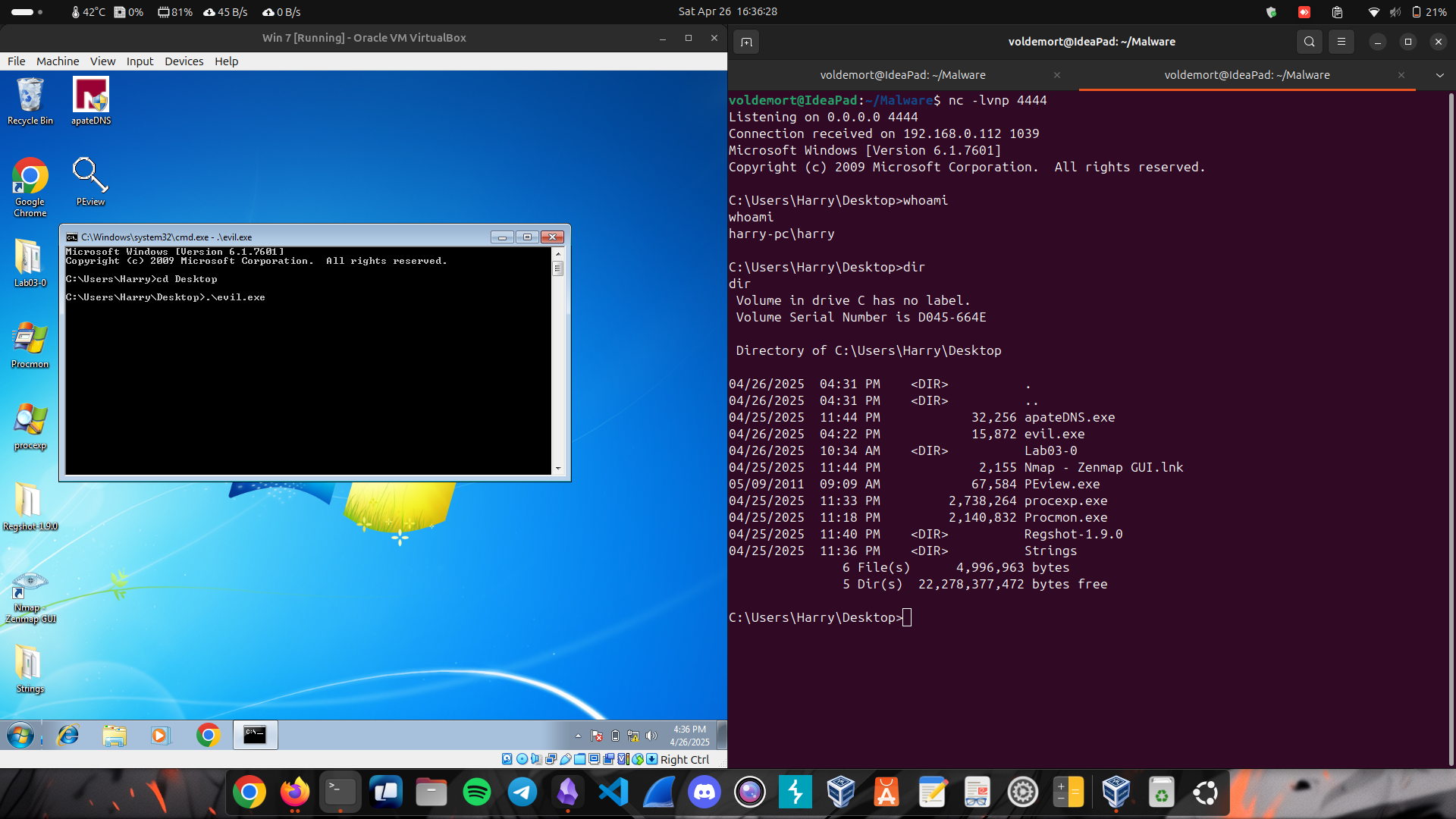Open the Windows 7 Start button
The height and width of the screenshot is (819, 1456).
(20, 735)
